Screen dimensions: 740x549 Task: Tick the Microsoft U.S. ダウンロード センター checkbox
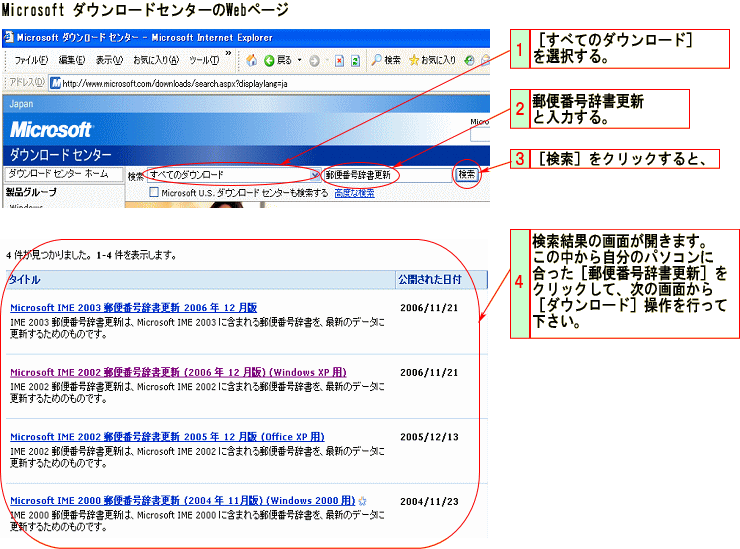[154, 192]
